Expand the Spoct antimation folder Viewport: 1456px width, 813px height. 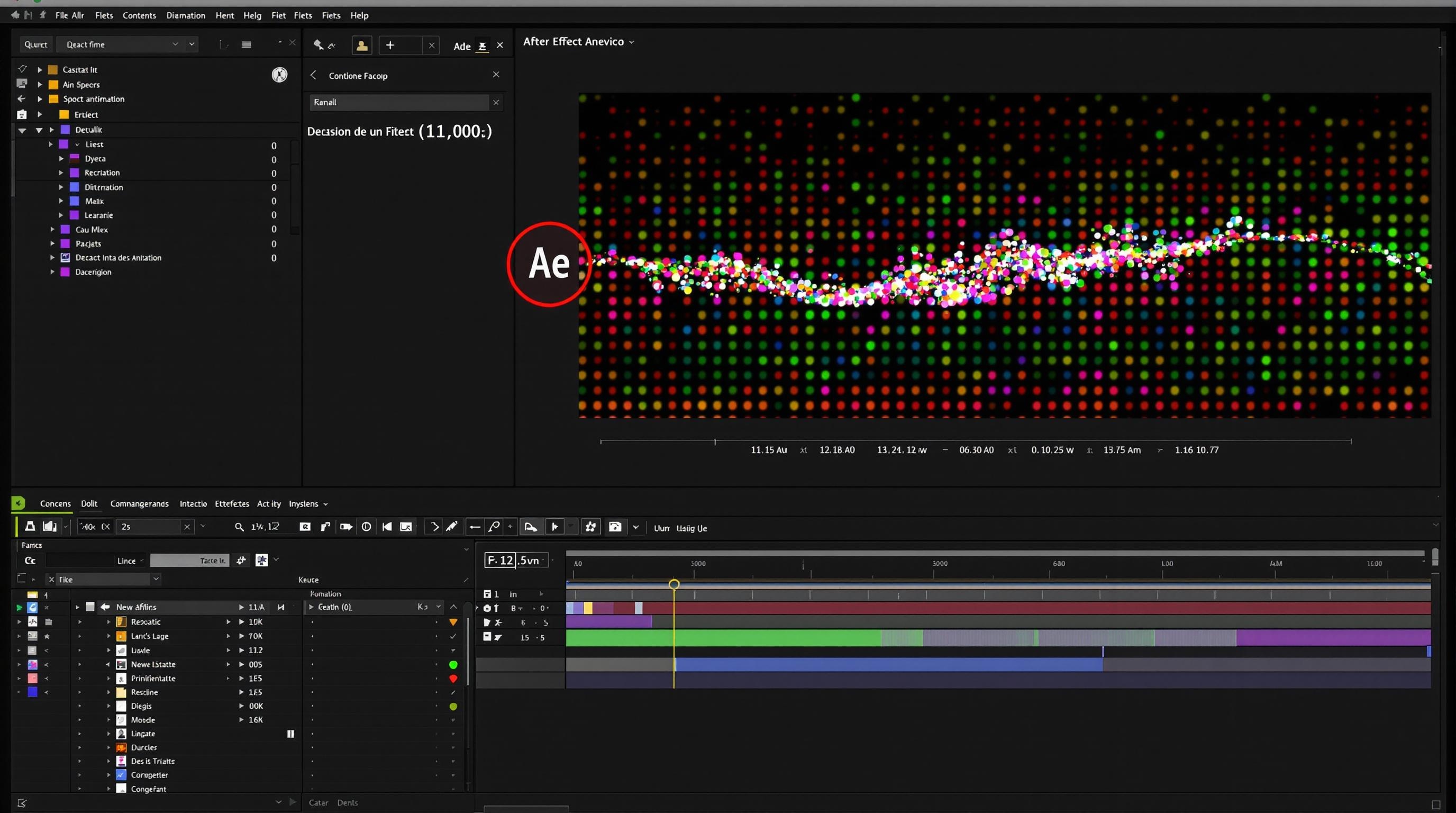click(40, 99)
